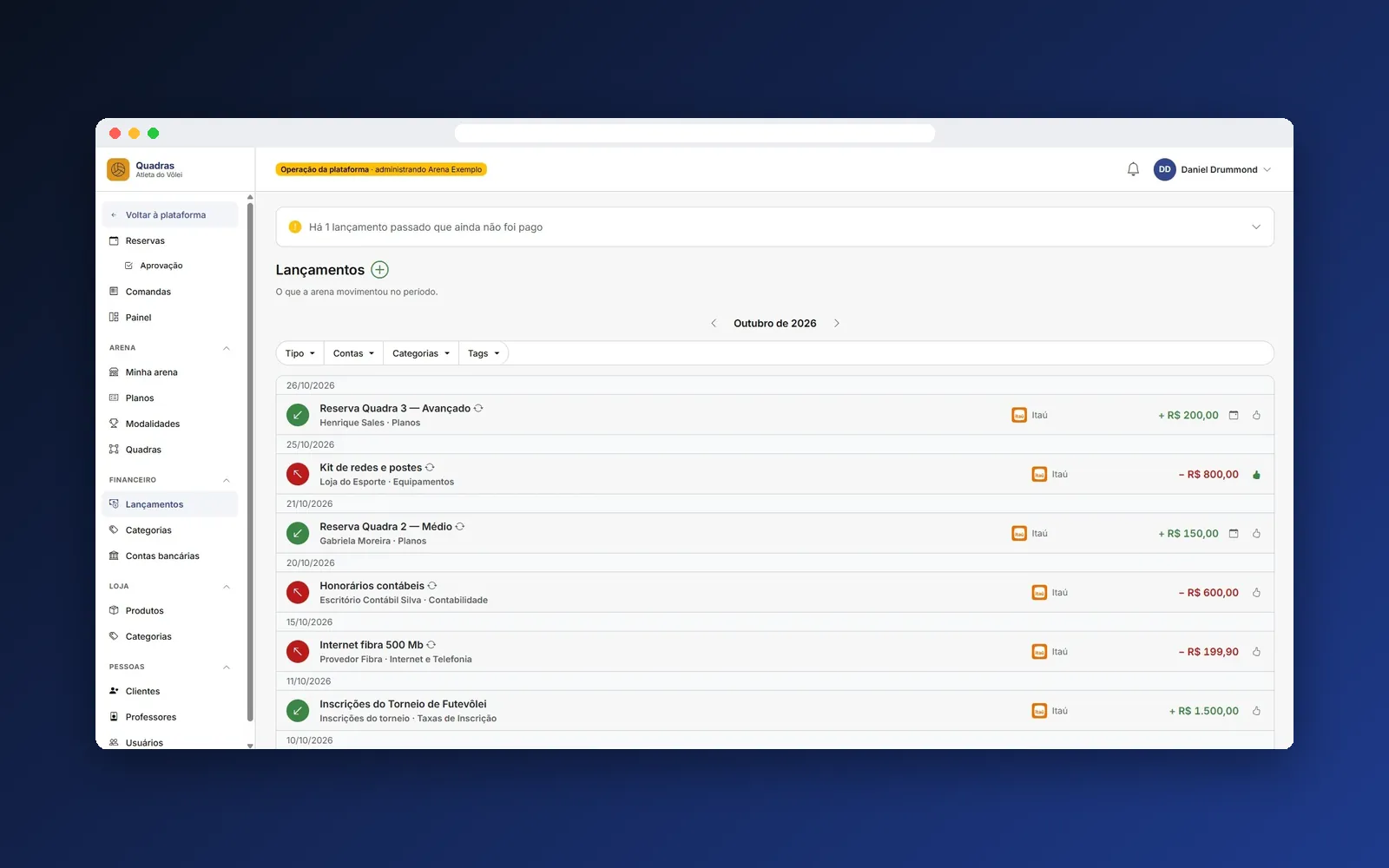Image resolution: width=1389 pixels, height=868 pixels.
Task: Toggle paid thumbs-up on Reserva Quadra 2 row
Action: tap(1256, 534)
